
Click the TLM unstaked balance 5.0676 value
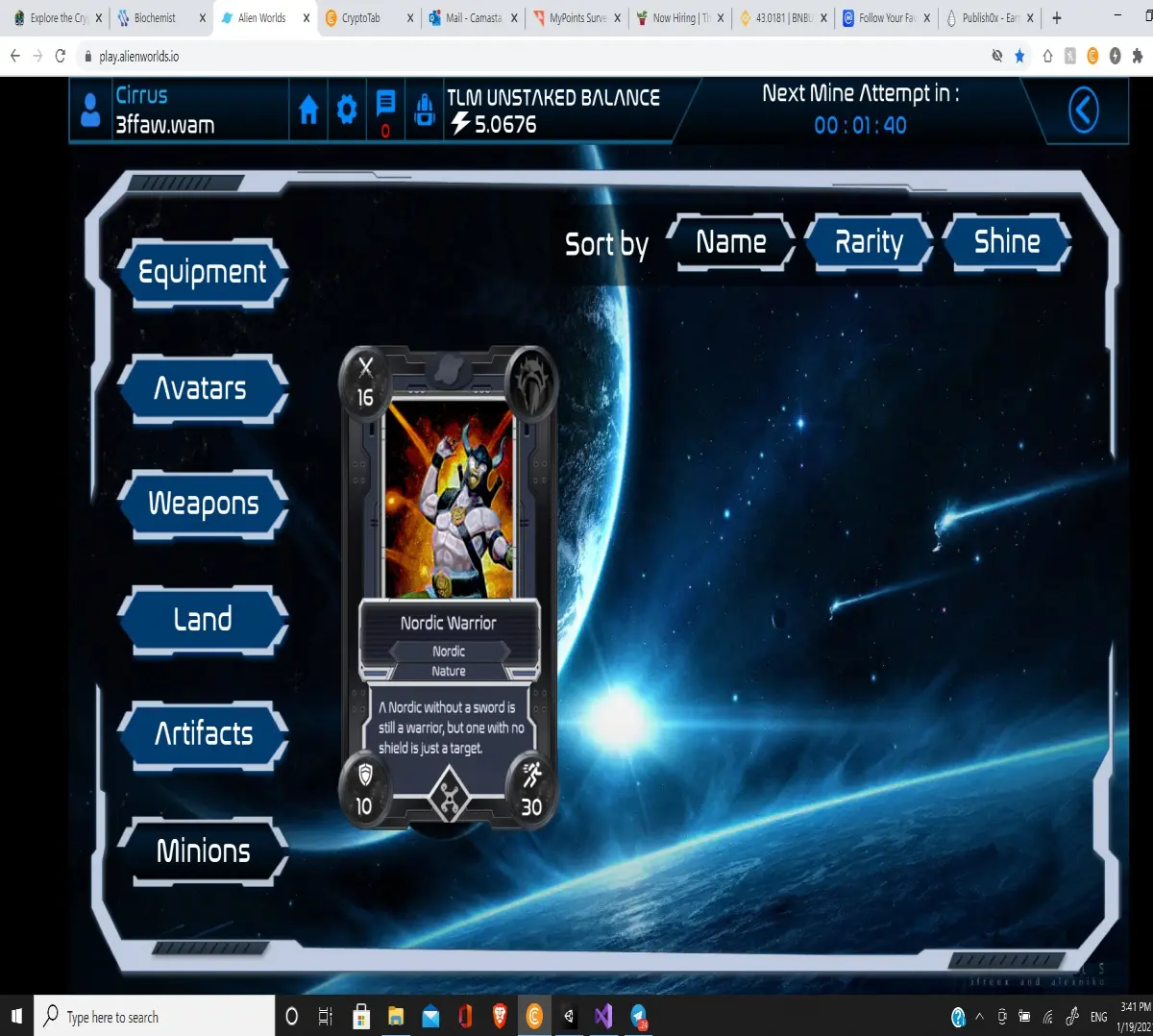pyautogui.click(x=505, y=124)
